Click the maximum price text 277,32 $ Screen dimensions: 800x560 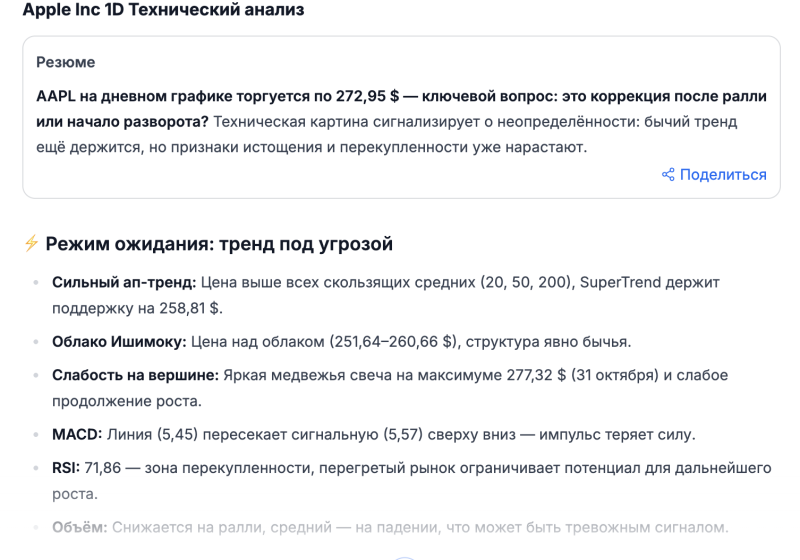[x=536, y=375]
